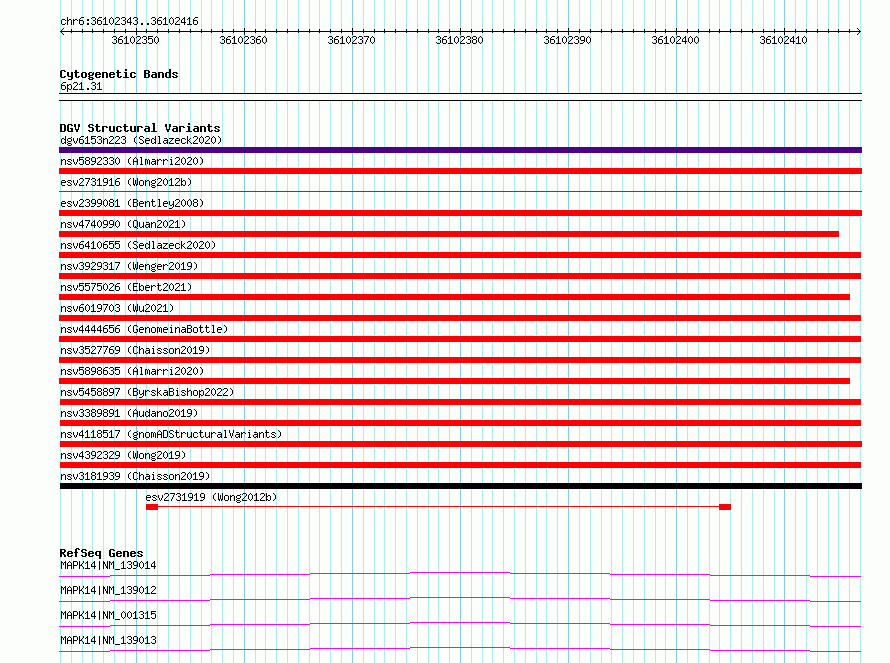Click ruler position 36102370
Viewport: 890px width, 663px height.
click(x=351, y=40)
